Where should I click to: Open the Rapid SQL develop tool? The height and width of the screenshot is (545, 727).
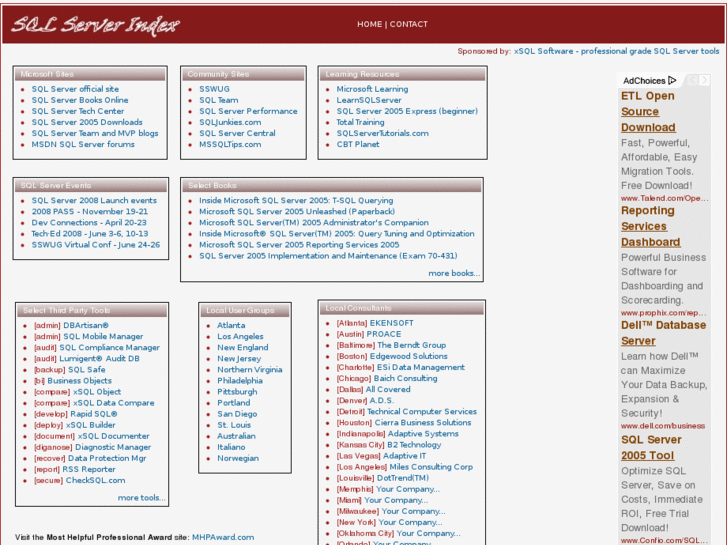pyautogui.click(x=94, y=414)
